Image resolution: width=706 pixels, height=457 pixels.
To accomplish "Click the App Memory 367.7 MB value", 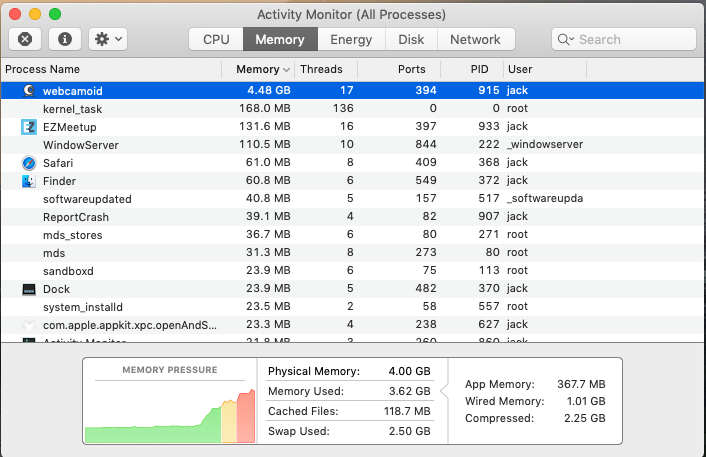I will [581, 385].
